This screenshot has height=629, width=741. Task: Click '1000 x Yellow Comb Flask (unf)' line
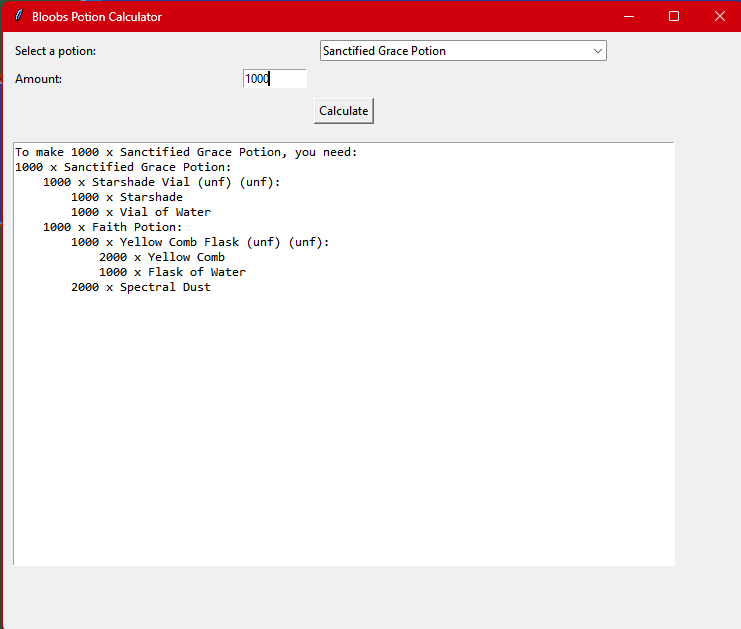tap(200, 242)
